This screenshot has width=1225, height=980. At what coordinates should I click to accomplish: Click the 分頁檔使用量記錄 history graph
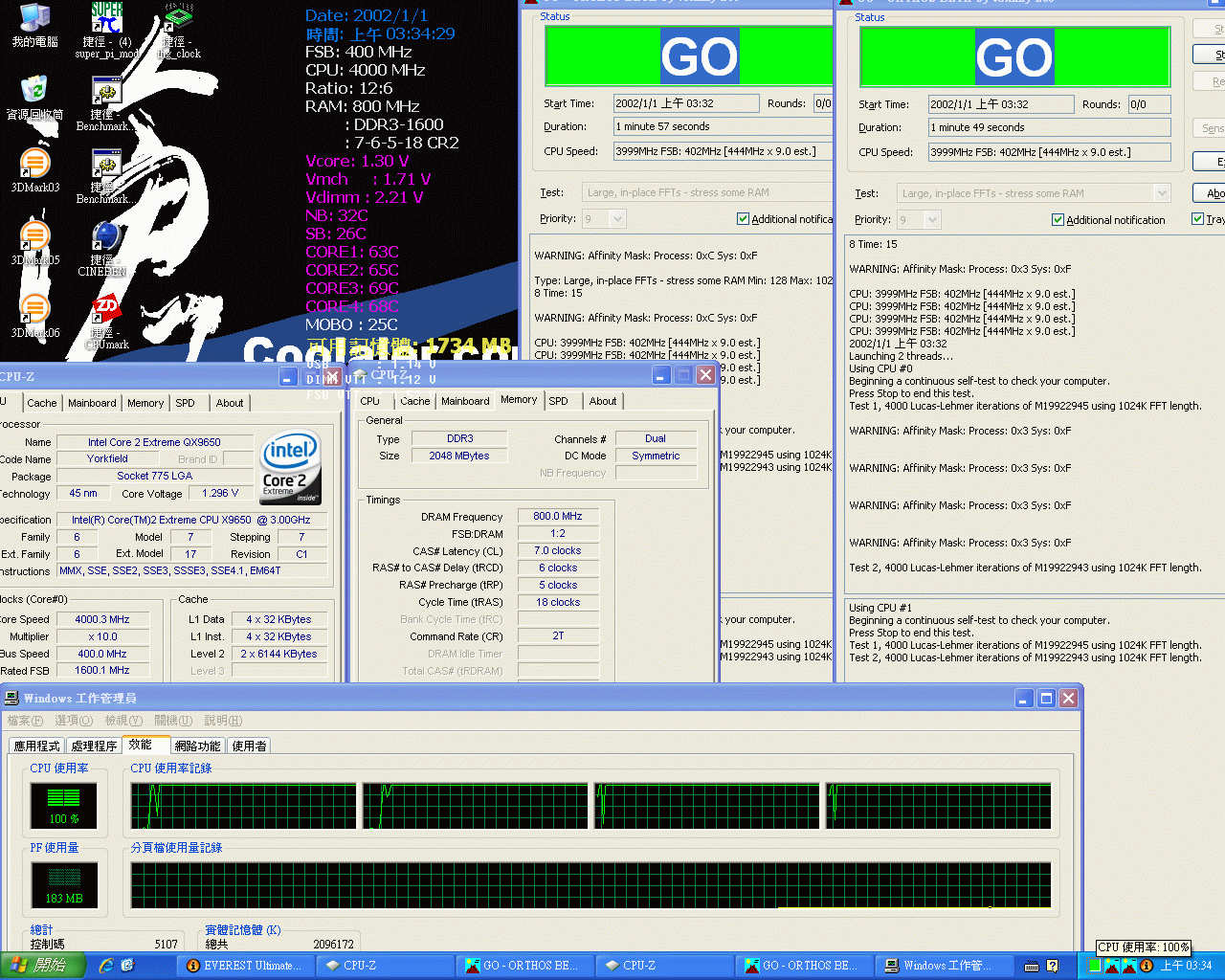(x=590, y=884)
